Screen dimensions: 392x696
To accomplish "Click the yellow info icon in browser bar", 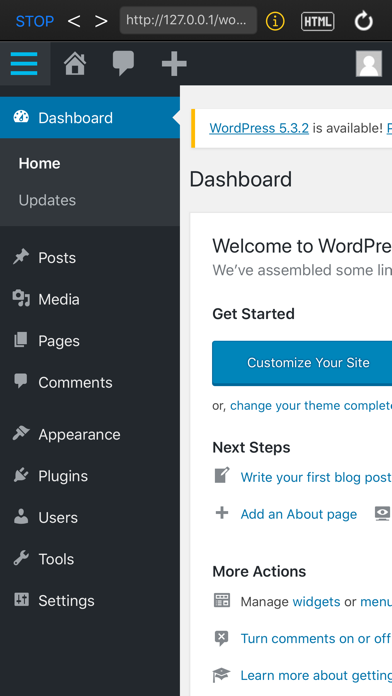I will pos(275,21).
